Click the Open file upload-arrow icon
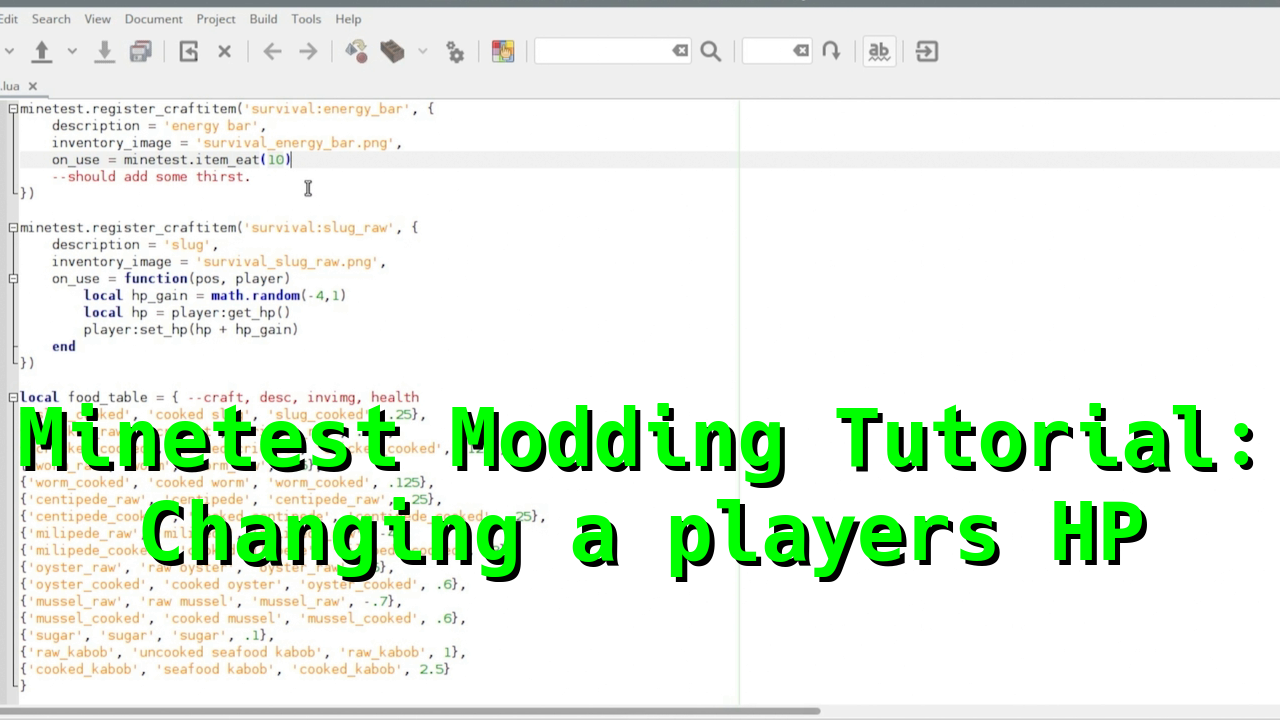1280x720 pixels. pyautogui.click(x=42, y=51)
